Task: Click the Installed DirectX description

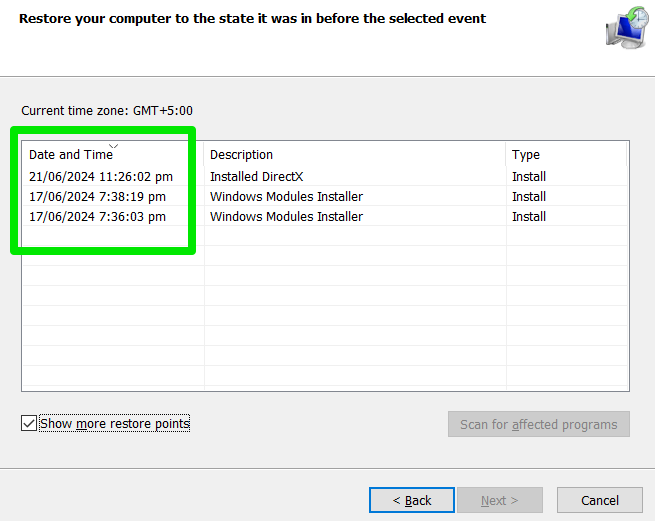Action: 256,176
